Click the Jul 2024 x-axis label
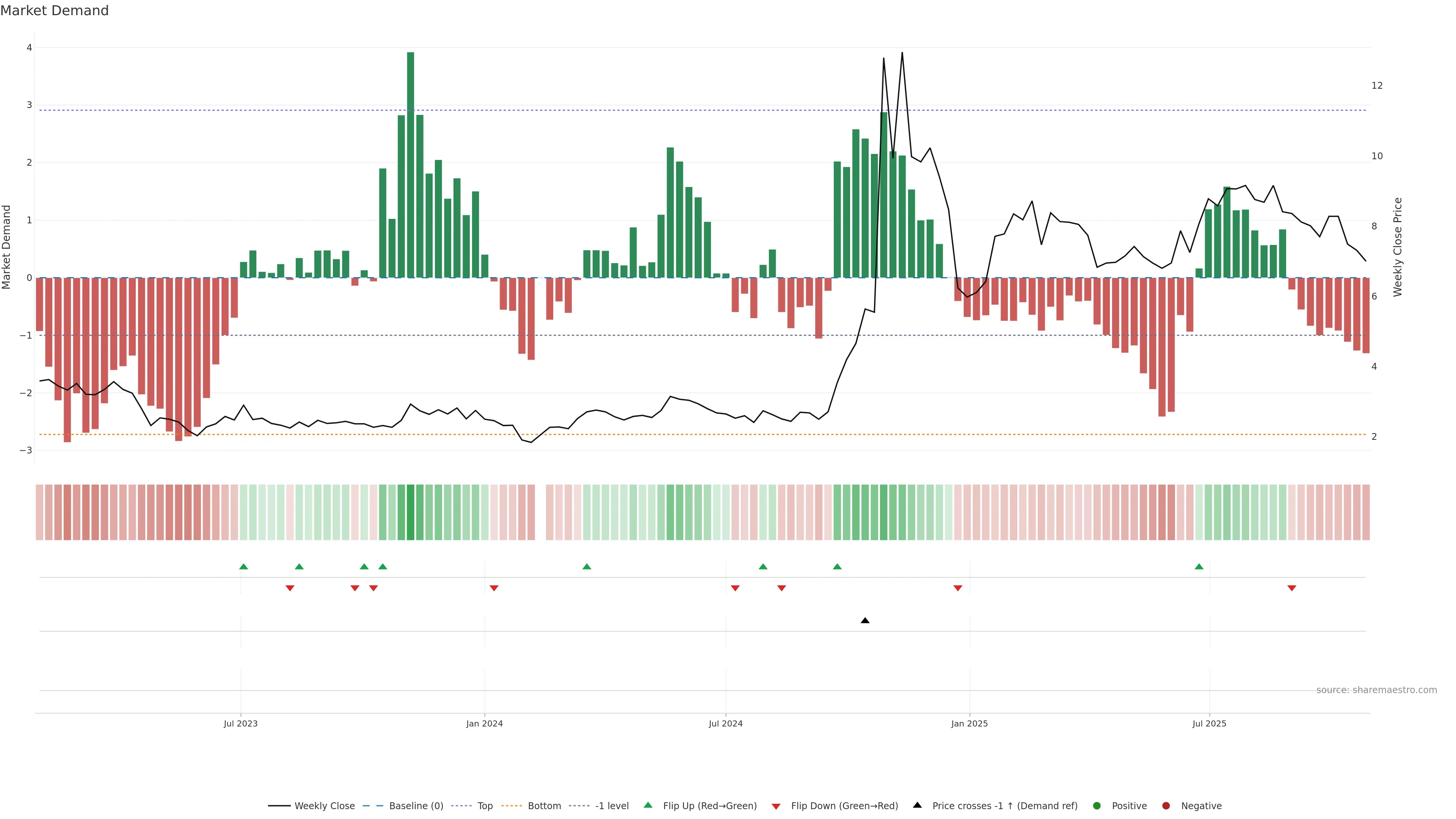The width and height of the screenshot is (1456, 819). pos(726,723)
